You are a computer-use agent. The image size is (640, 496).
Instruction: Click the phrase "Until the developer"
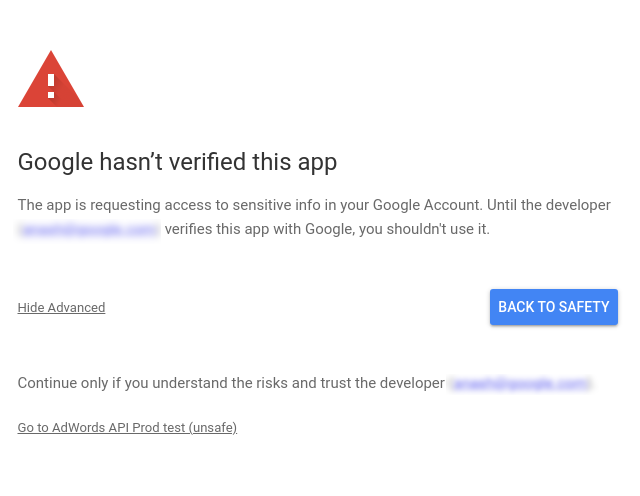pyautogui.click(x=549, y=205)
